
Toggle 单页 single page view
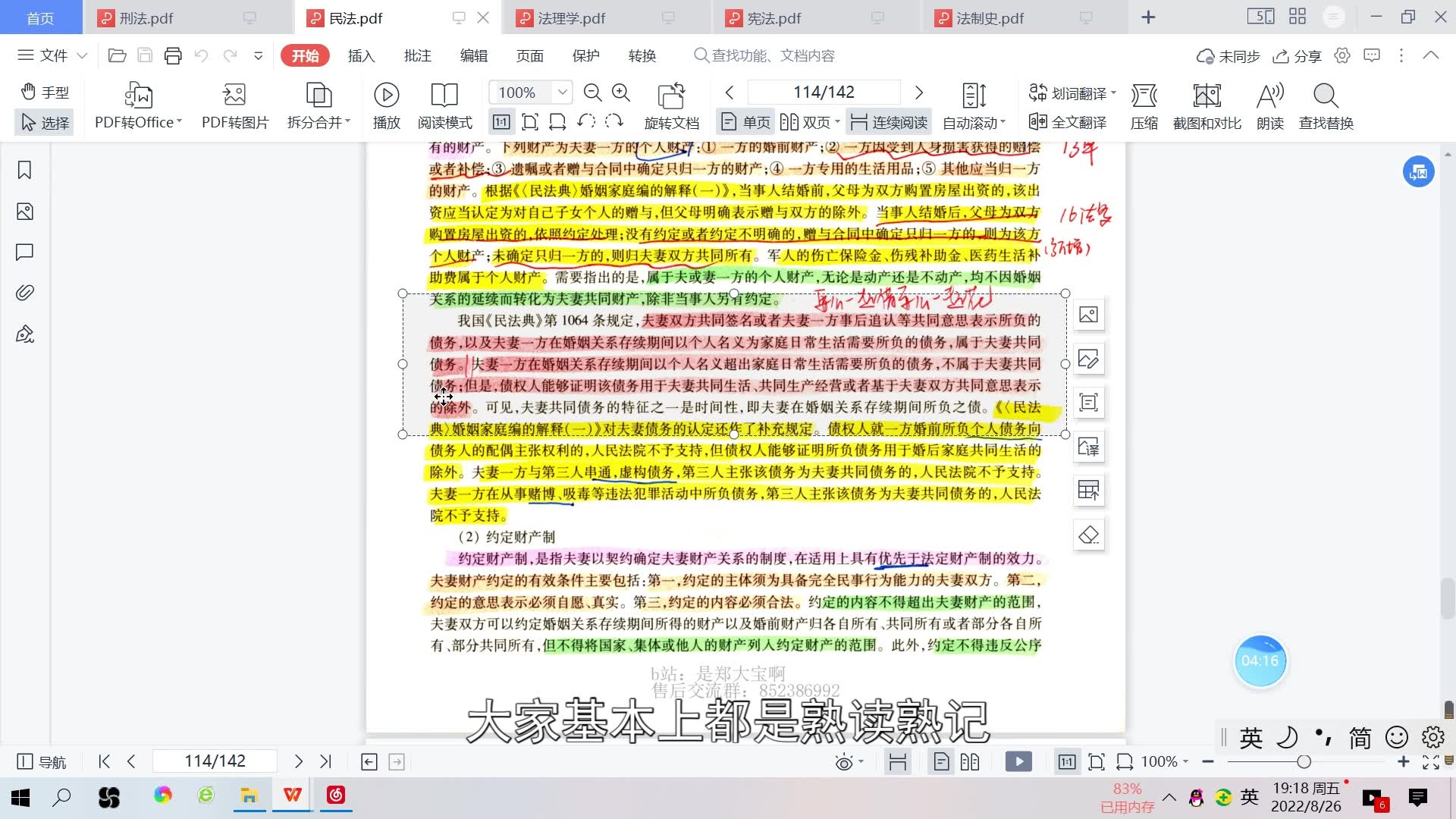[745, 122]
